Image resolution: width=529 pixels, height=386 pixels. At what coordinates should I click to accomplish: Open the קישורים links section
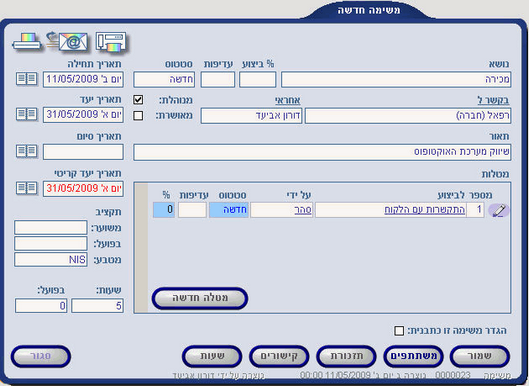[279, 356]
